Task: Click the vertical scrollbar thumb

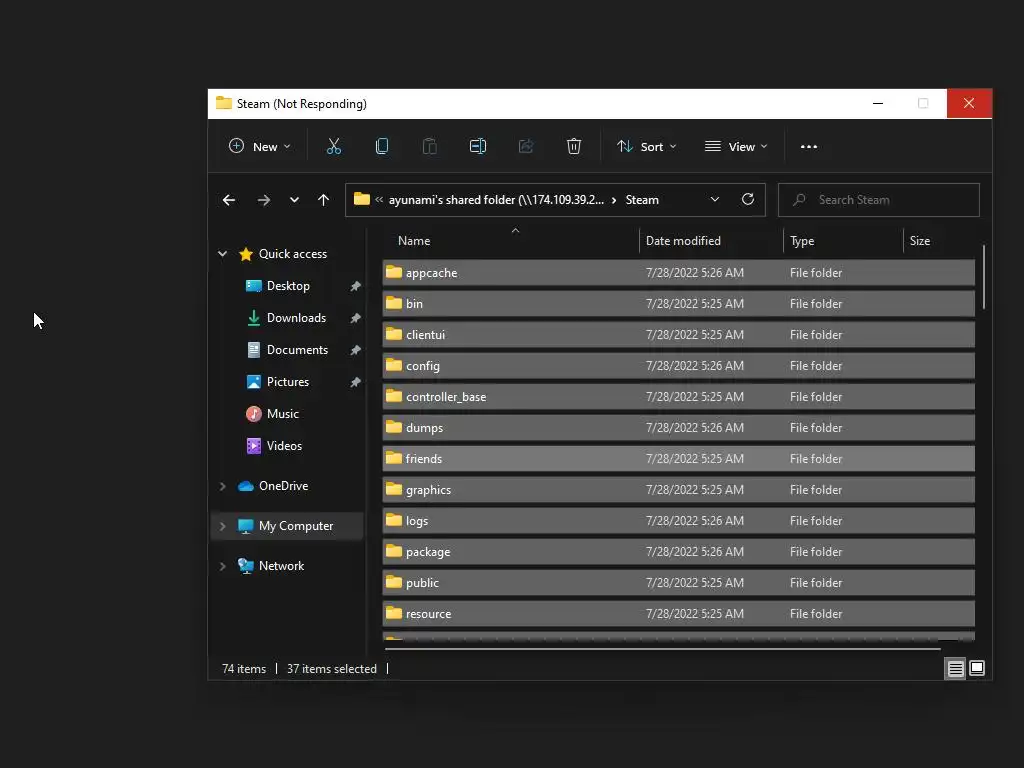Action: (x=983, y=277)
